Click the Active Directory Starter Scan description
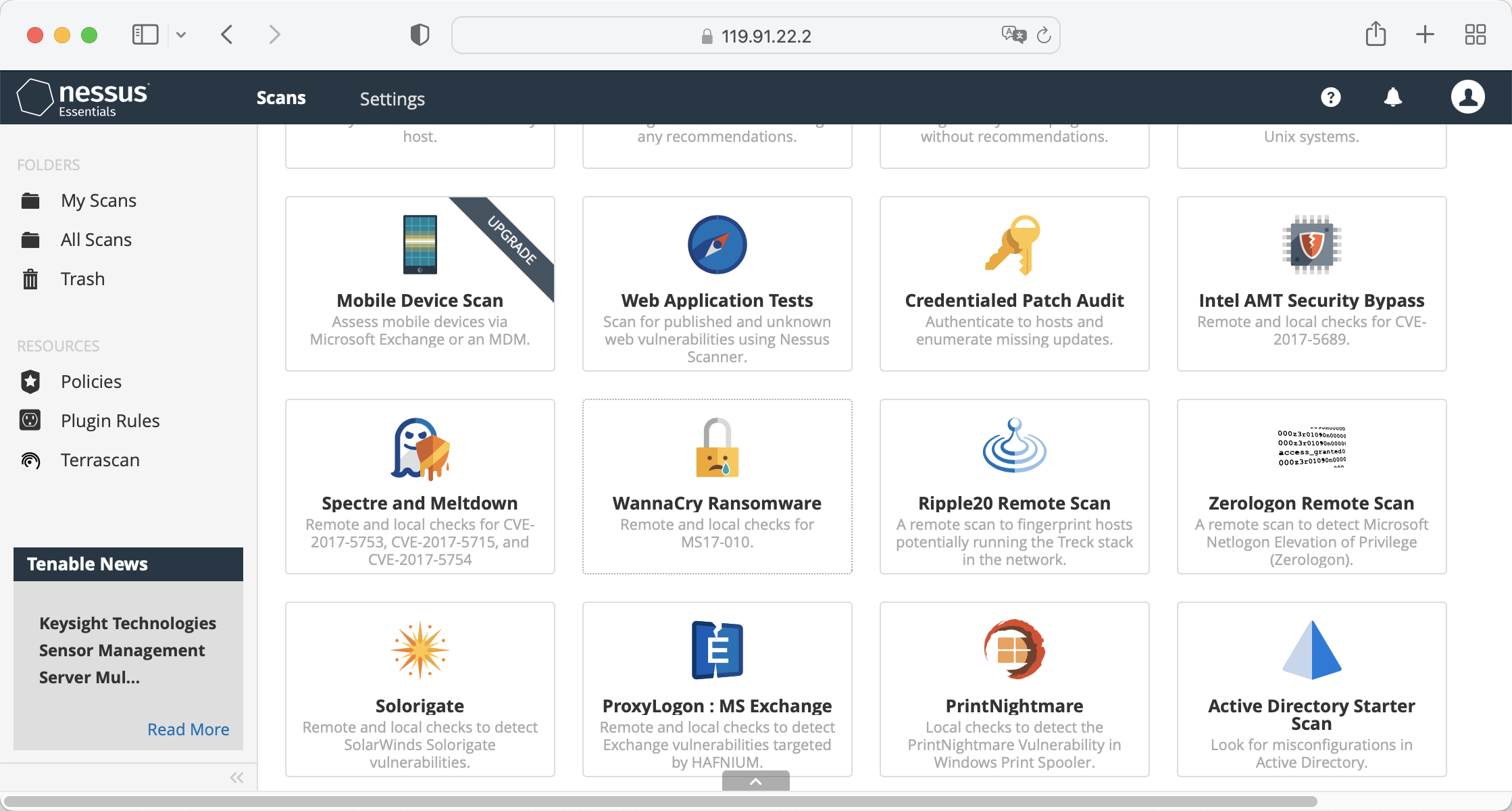This screenshot has width=1512, height=811. pos(1311,754)
